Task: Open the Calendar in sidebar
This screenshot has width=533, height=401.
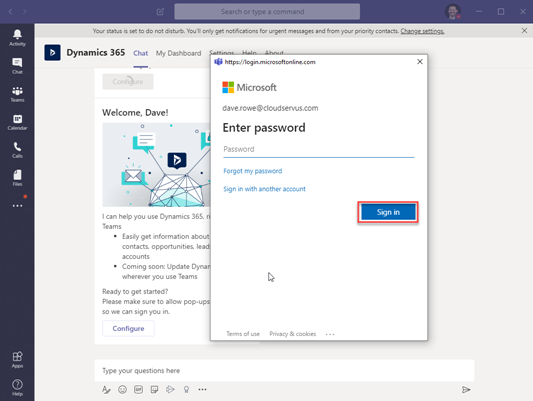Action: click(x=17, y=122)
